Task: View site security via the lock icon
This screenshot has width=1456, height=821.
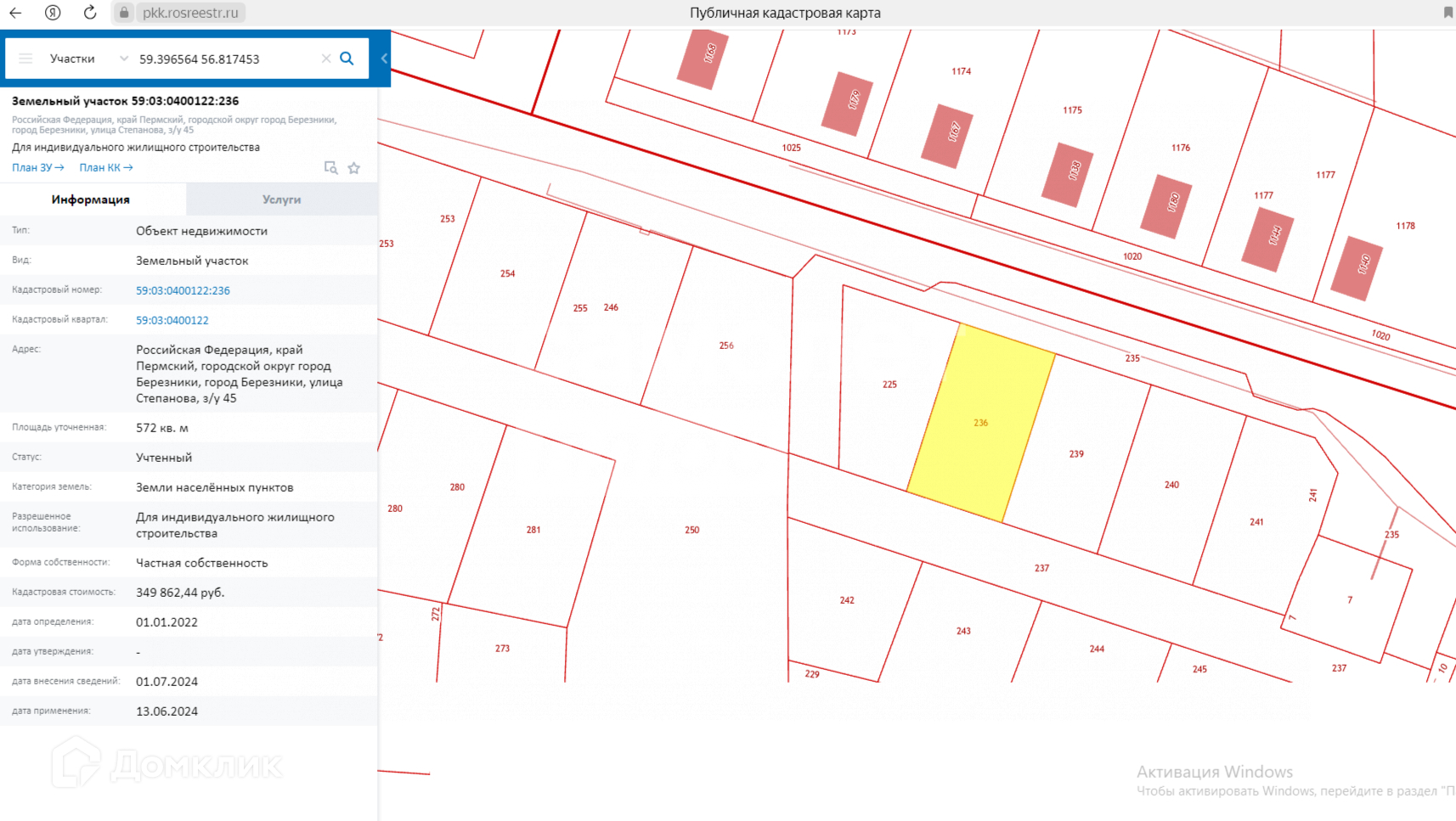Action: pyautogui.click(x=124, y=13)
